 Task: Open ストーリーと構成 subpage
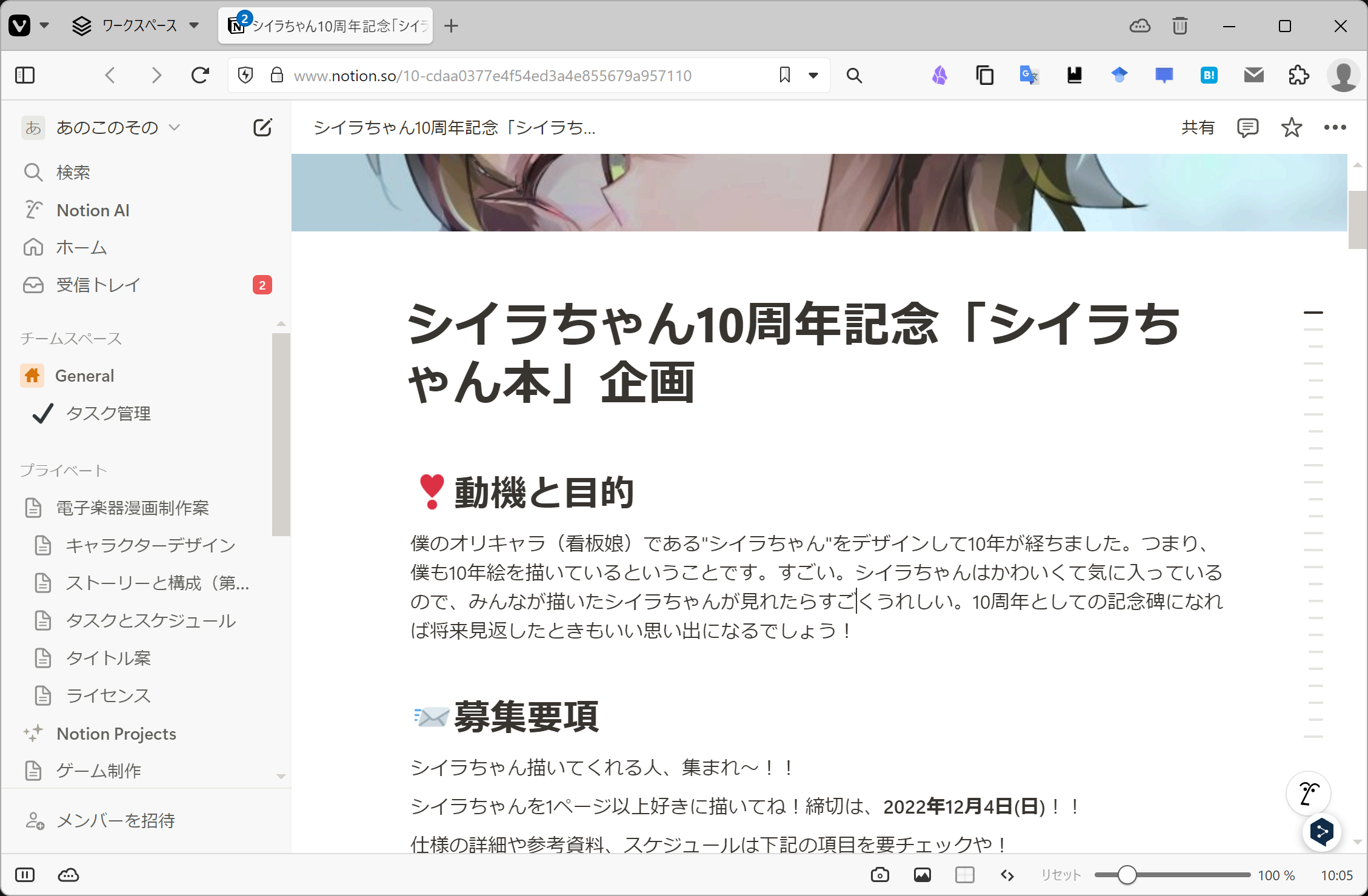coord(145,583)
